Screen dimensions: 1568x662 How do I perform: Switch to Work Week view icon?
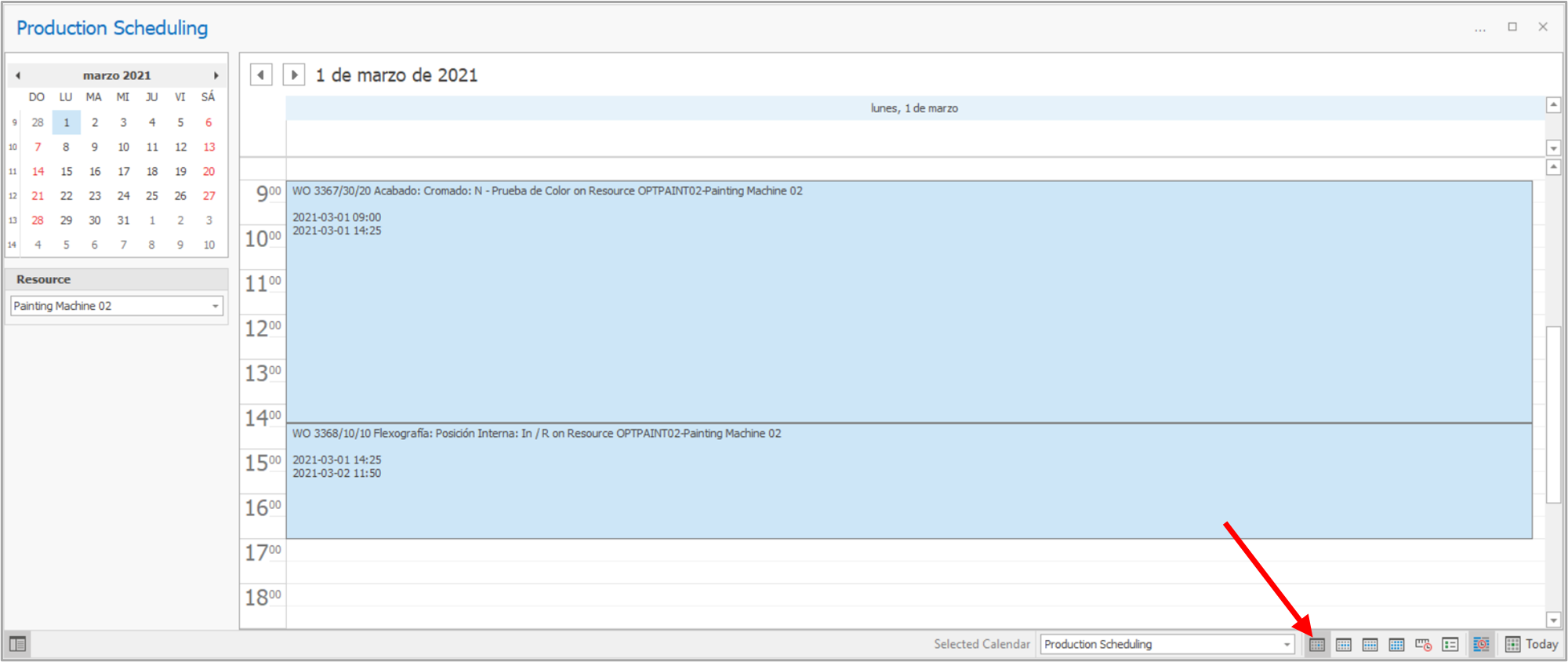[1344, 645]
